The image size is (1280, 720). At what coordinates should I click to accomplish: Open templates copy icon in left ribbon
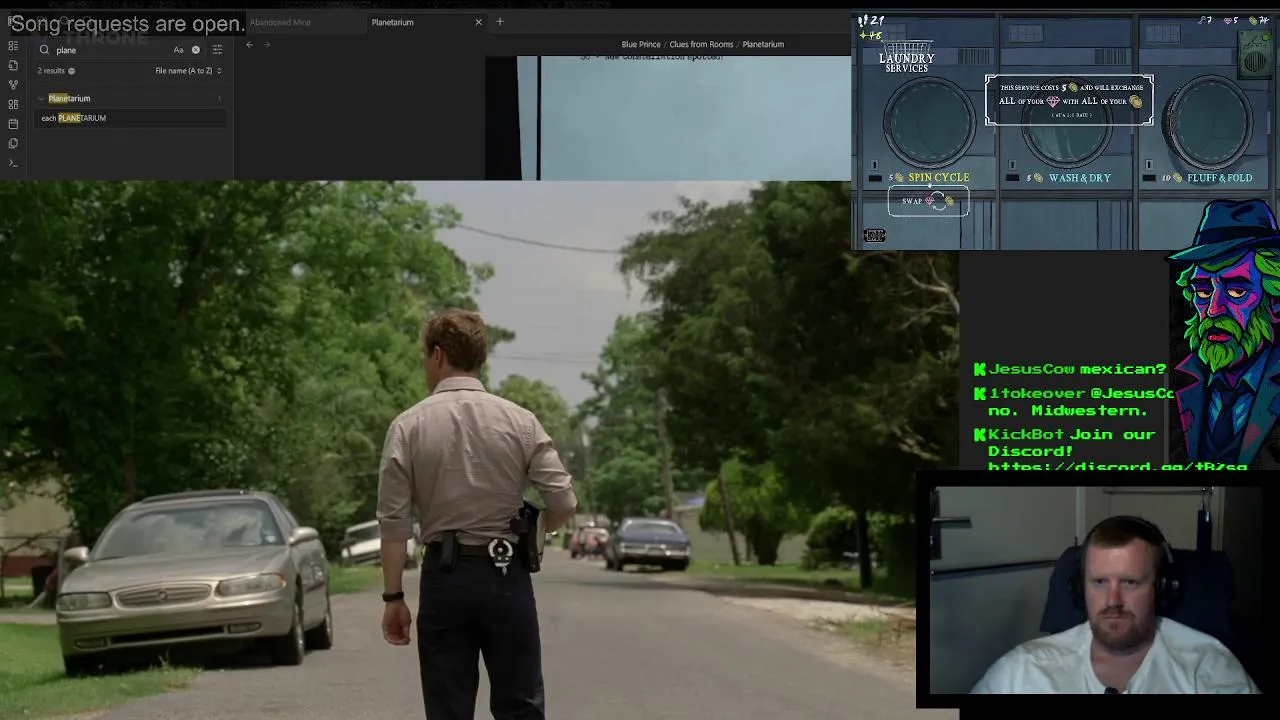tap(13, 143)
